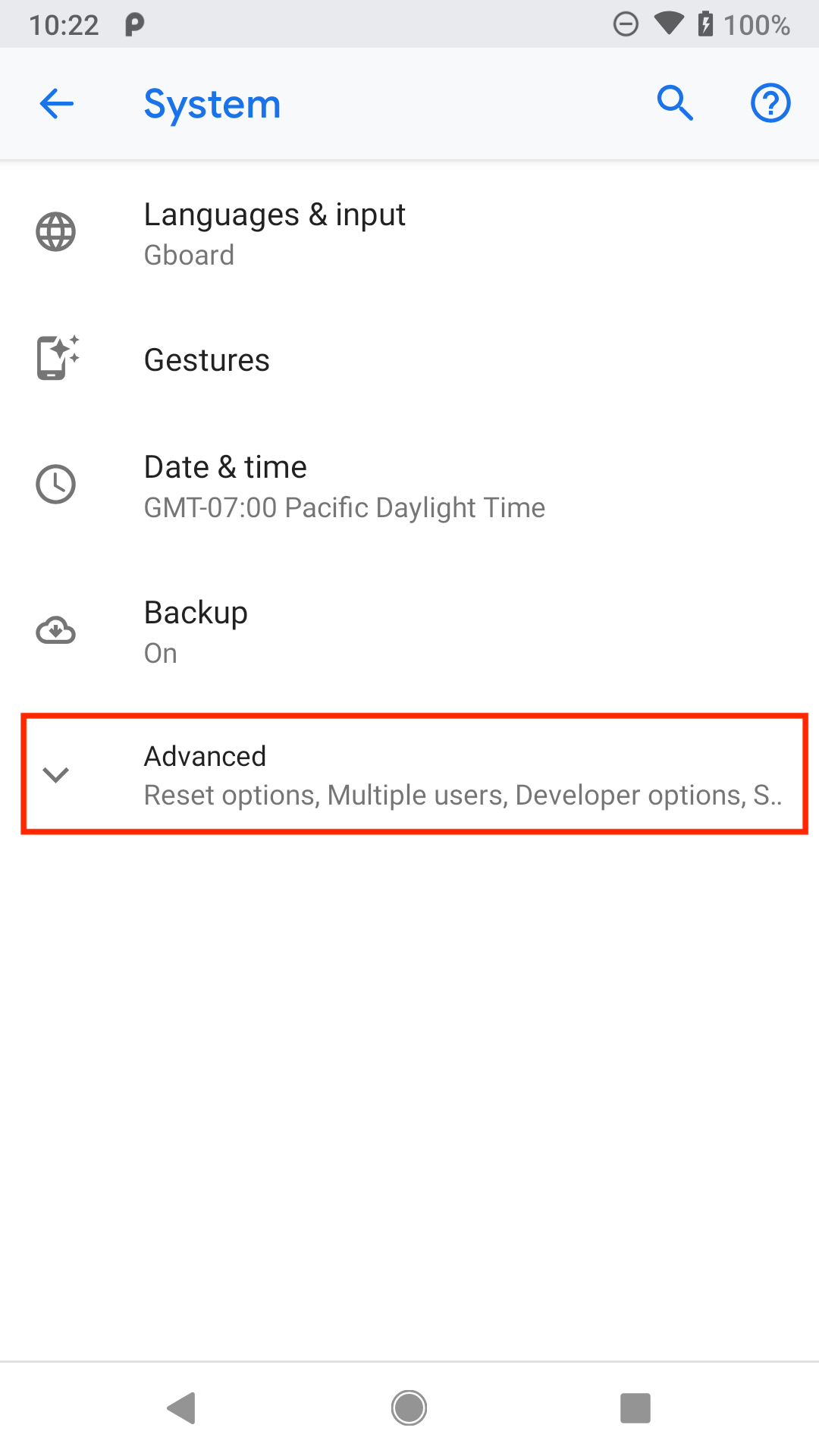Open the help question mark icon
The width and height of the screenshot is (819, 1456).
[770, 103]
